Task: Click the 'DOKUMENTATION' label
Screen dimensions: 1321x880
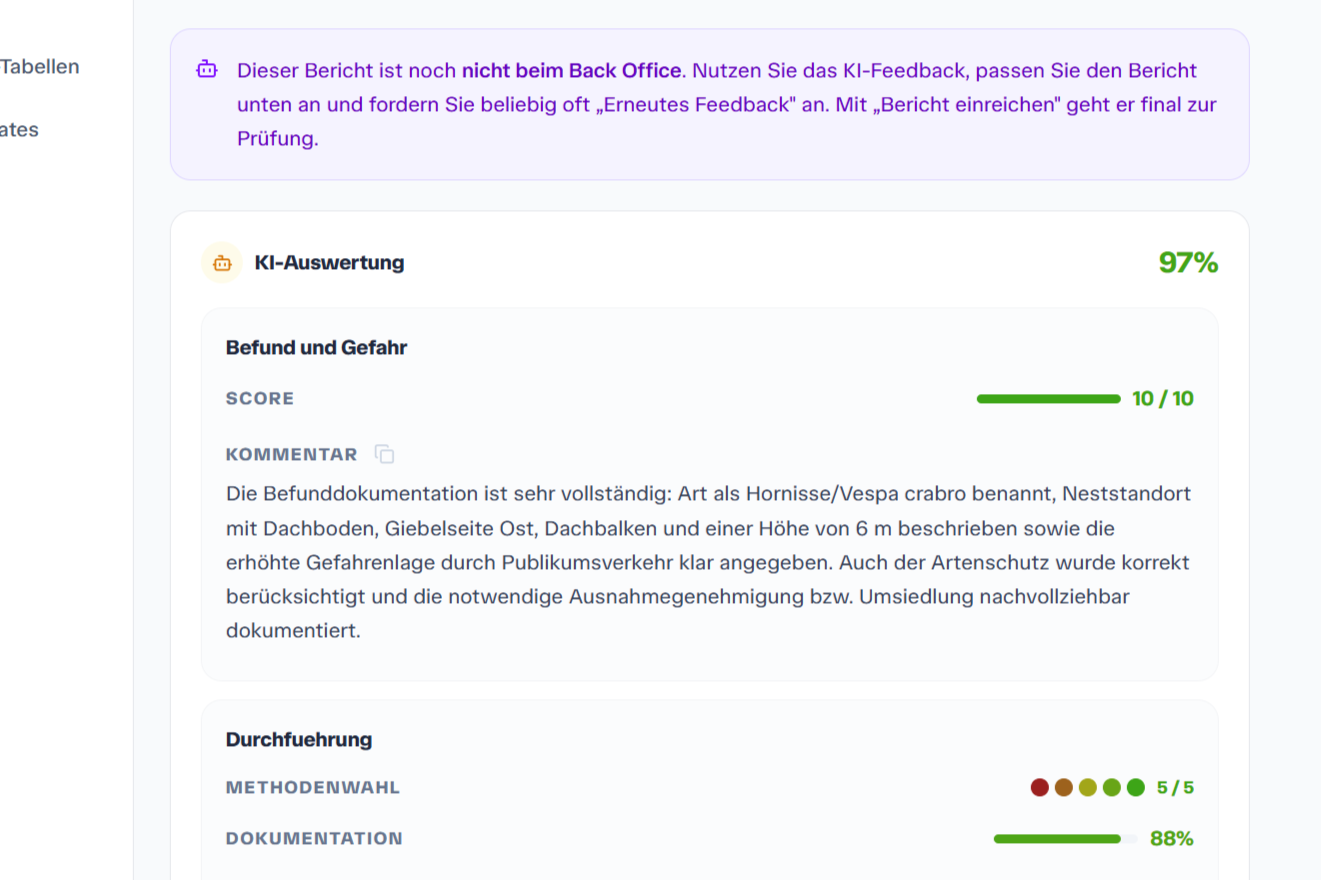Action: (x=314, y=839)
